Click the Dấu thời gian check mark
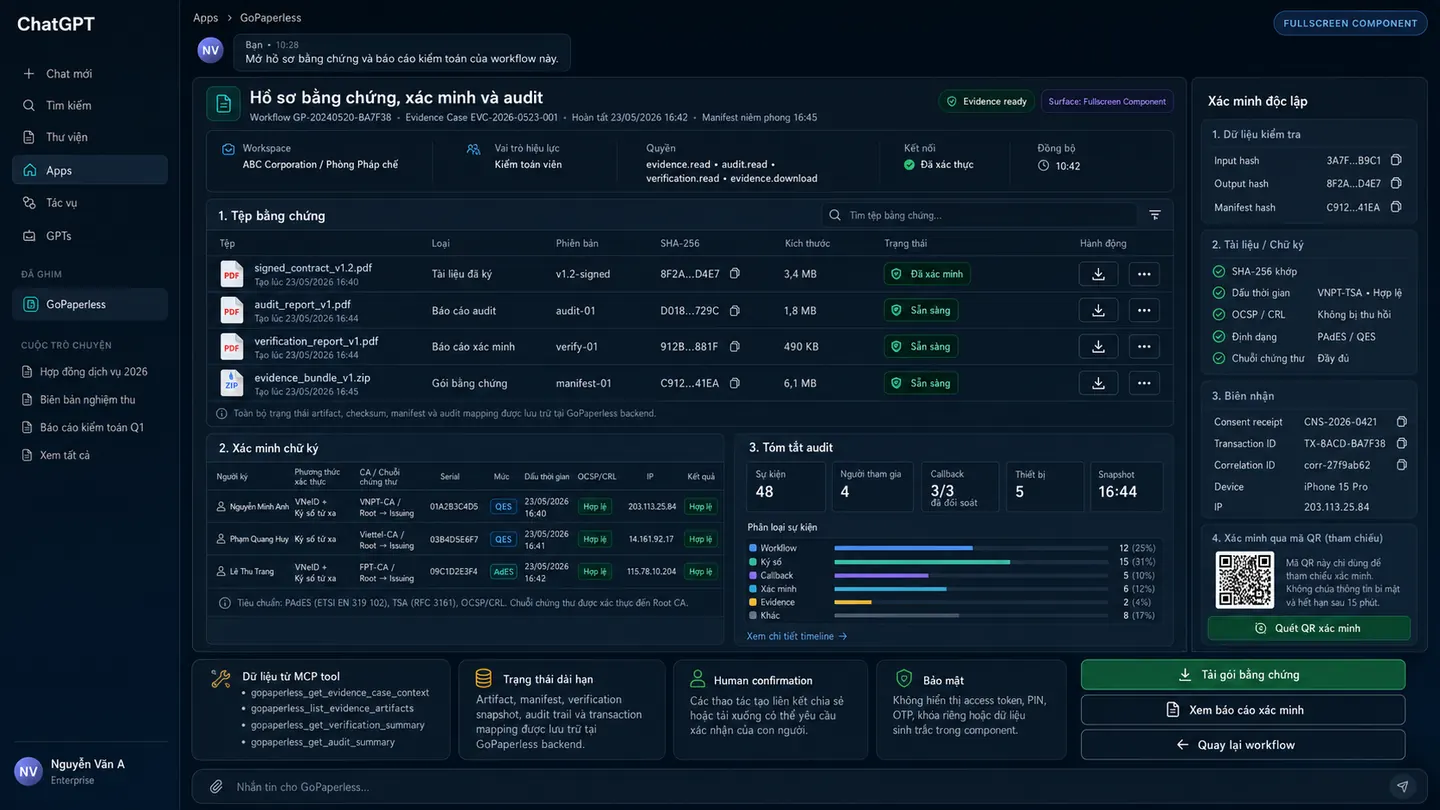This screenshot has height=810, width=1440. [1219, 293]
